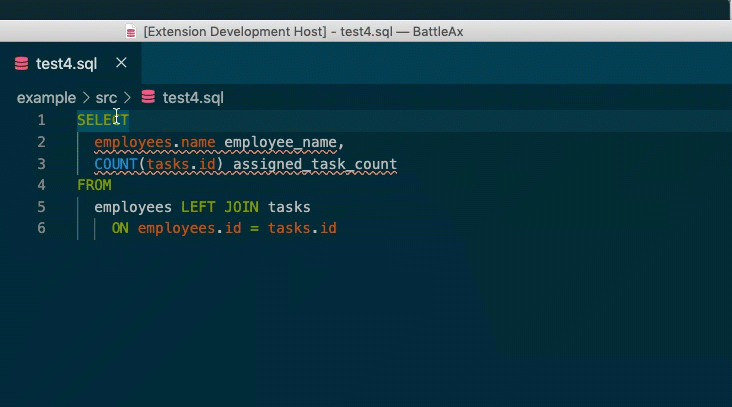Click the employee_name alias
Image resolution: width=732 pixels, height=407 pixels.
click(x=280, y=142)
